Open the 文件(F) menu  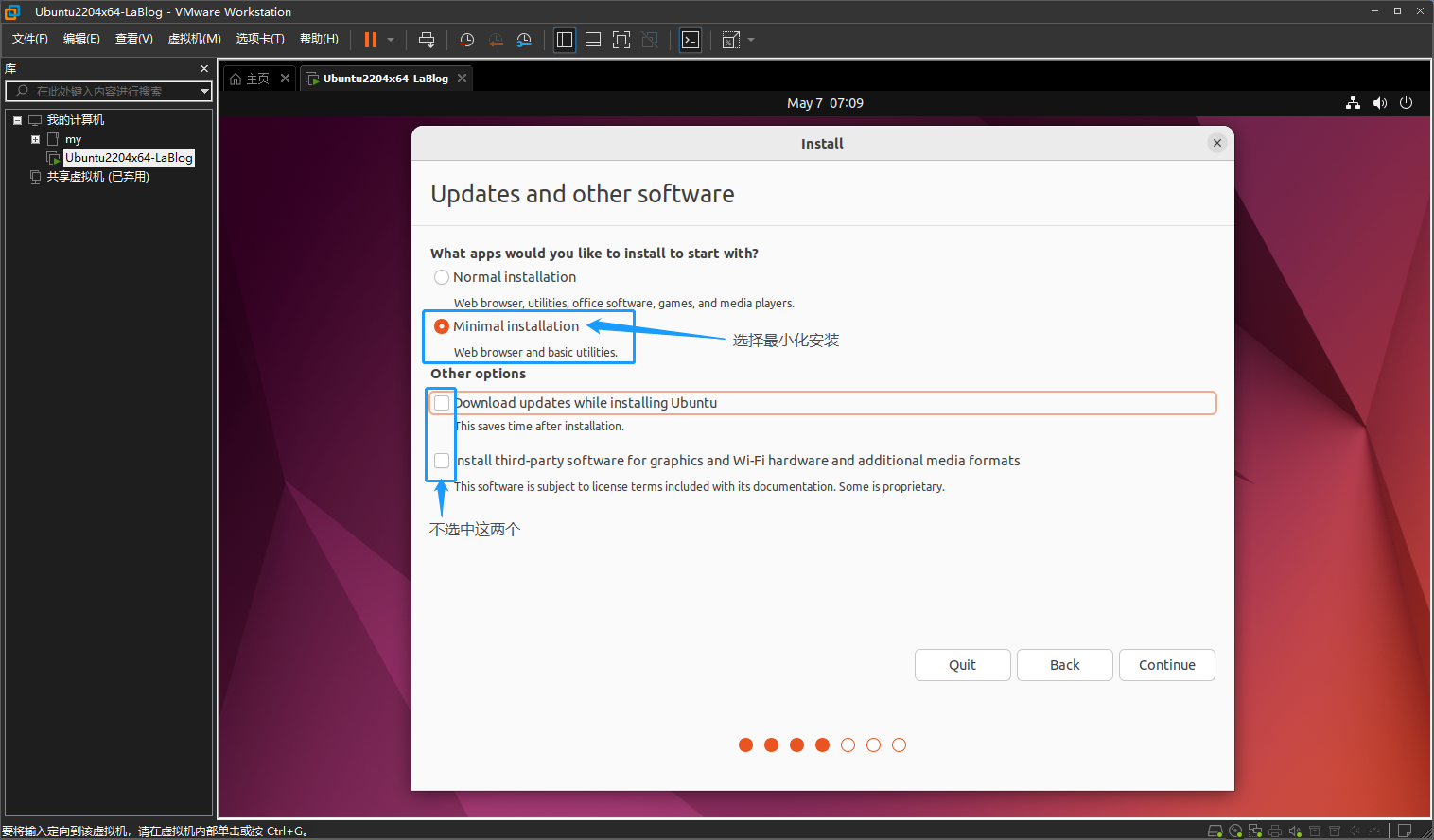(30, 39)
